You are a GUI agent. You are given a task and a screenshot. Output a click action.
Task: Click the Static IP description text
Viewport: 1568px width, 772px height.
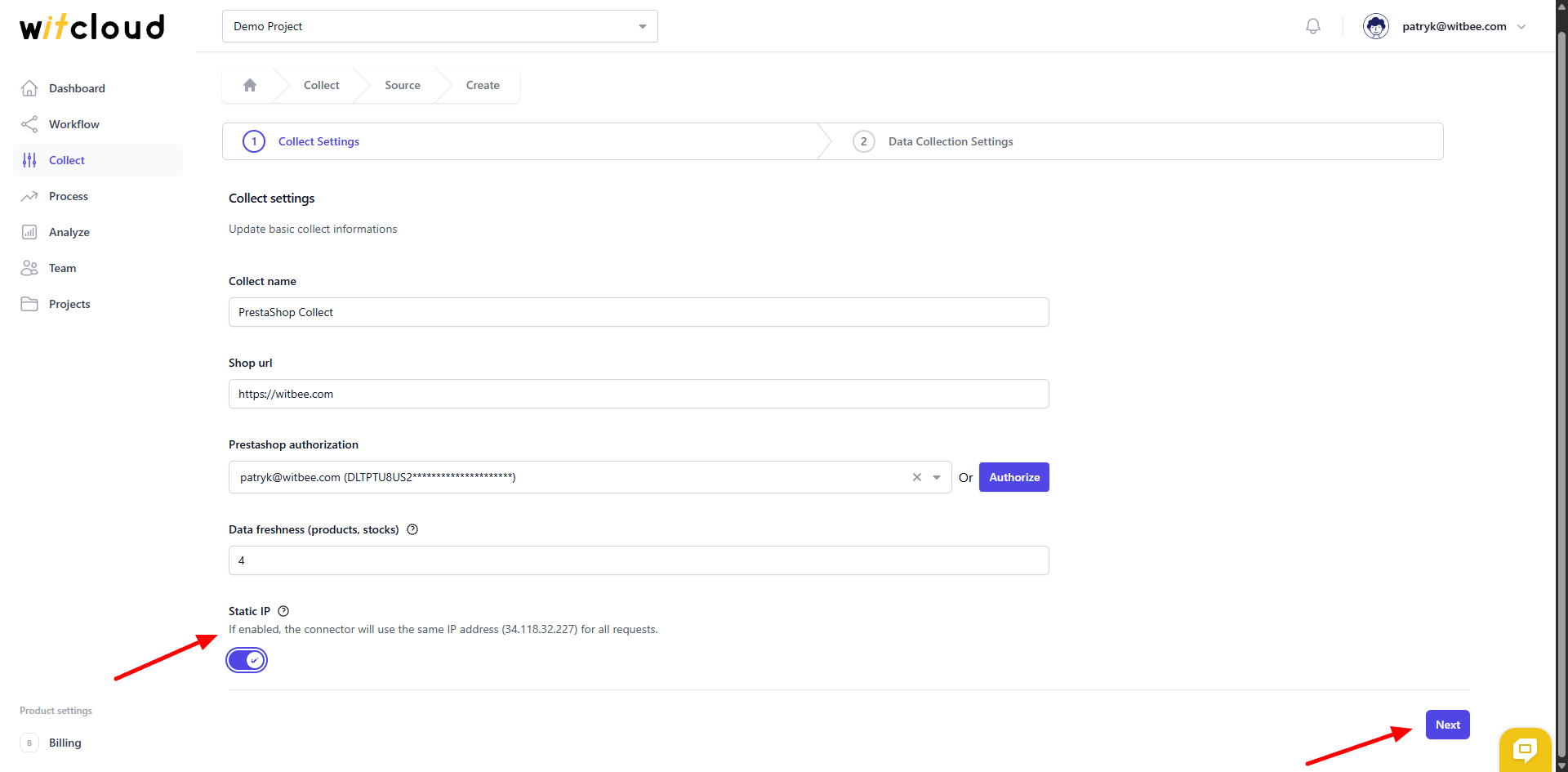tap(443, 629)
